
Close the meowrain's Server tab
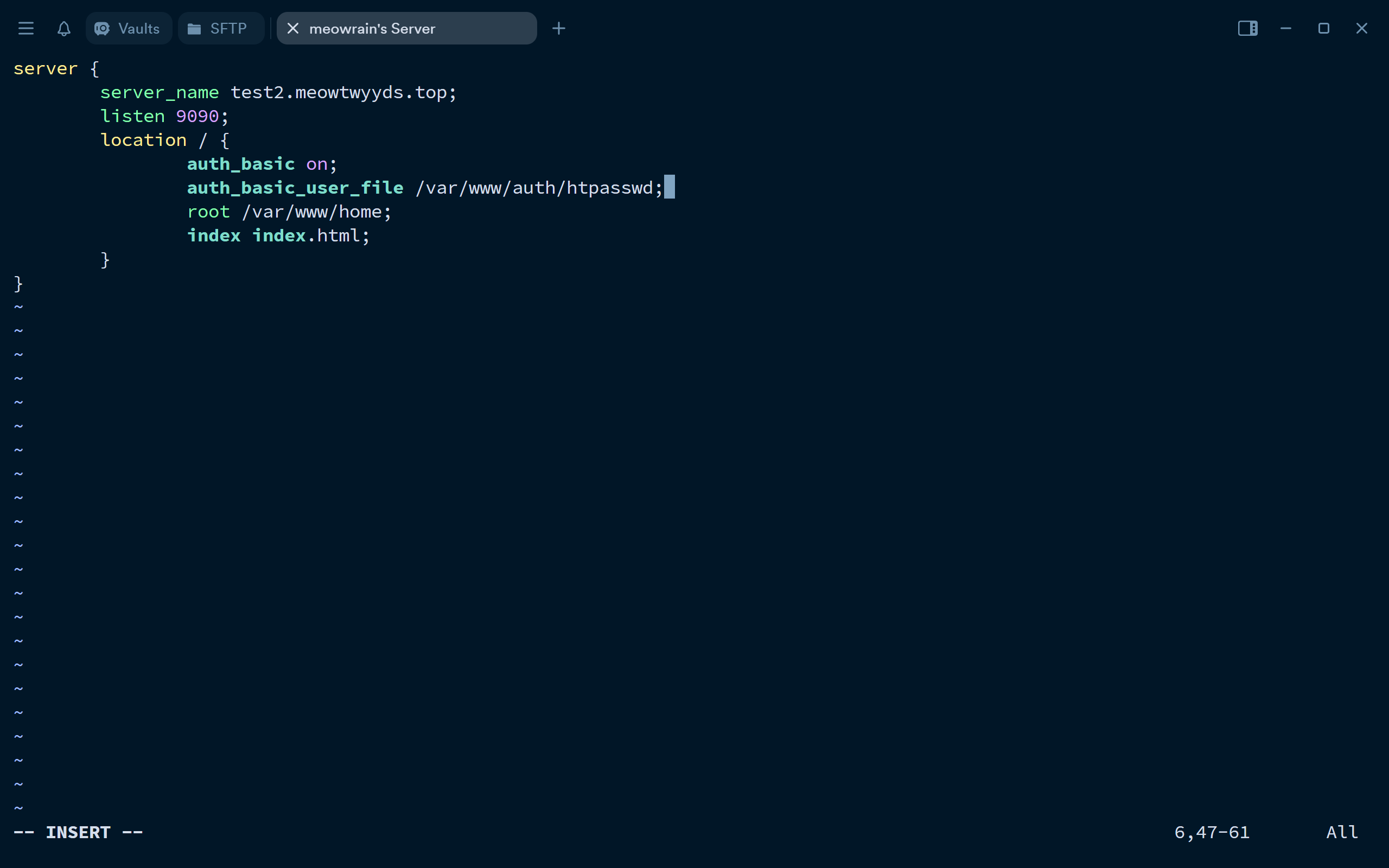(x=293, y=28)
